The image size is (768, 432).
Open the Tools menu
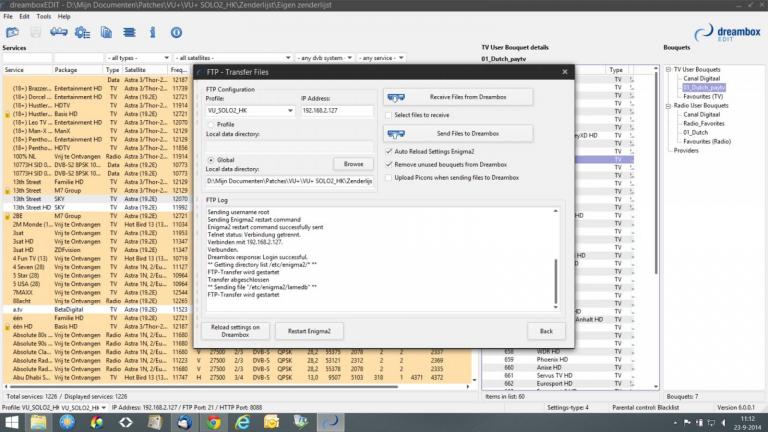(x=45, y=17)
